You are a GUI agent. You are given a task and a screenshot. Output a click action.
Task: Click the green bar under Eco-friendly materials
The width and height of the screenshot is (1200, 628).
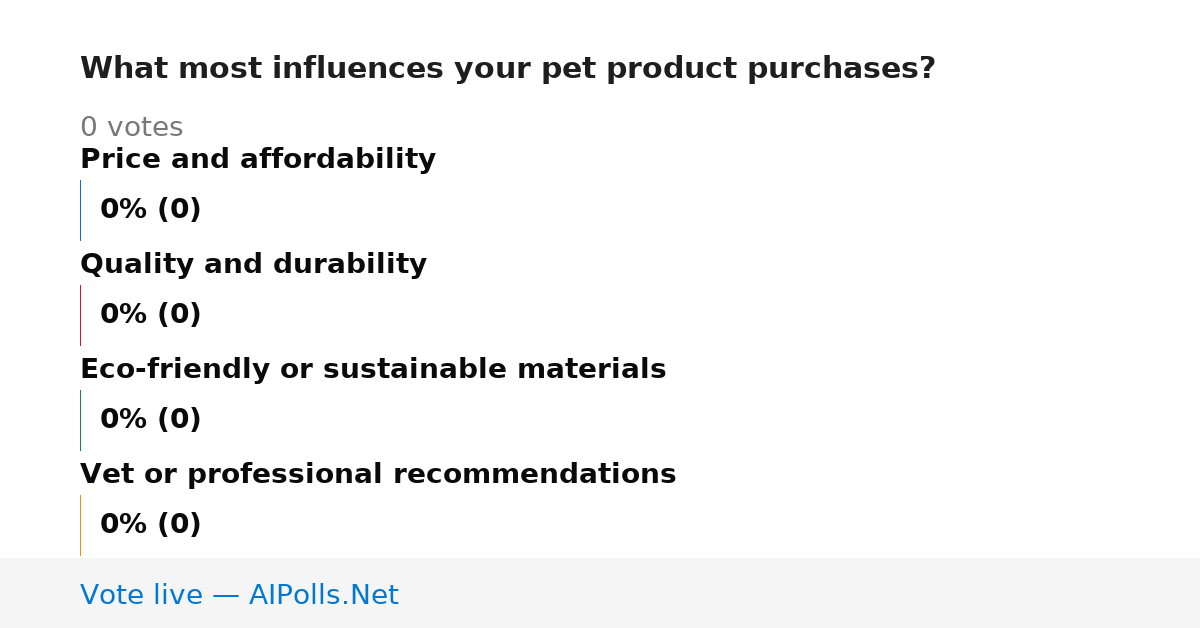[80, 420]
